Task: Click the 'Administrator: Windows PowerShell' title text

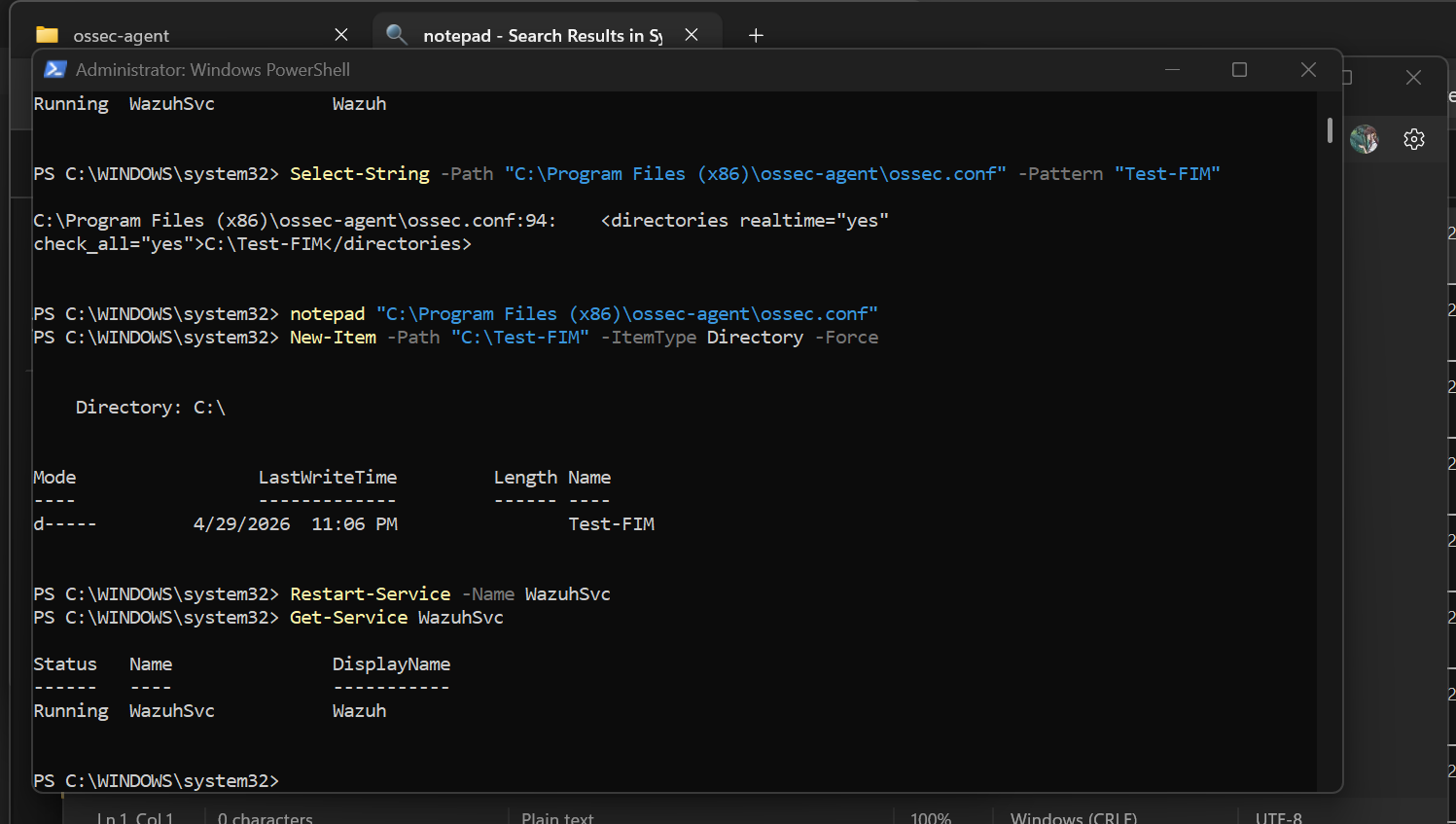Action: coord(213,70)
